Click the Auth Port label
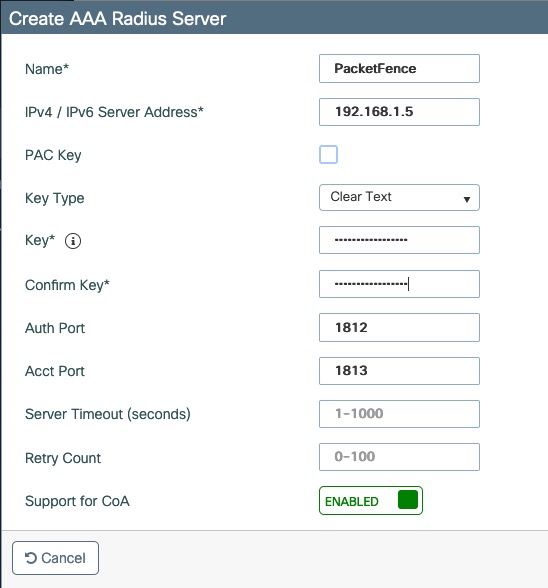The width and height of the screenshot is (548, 588). (55, 328)
